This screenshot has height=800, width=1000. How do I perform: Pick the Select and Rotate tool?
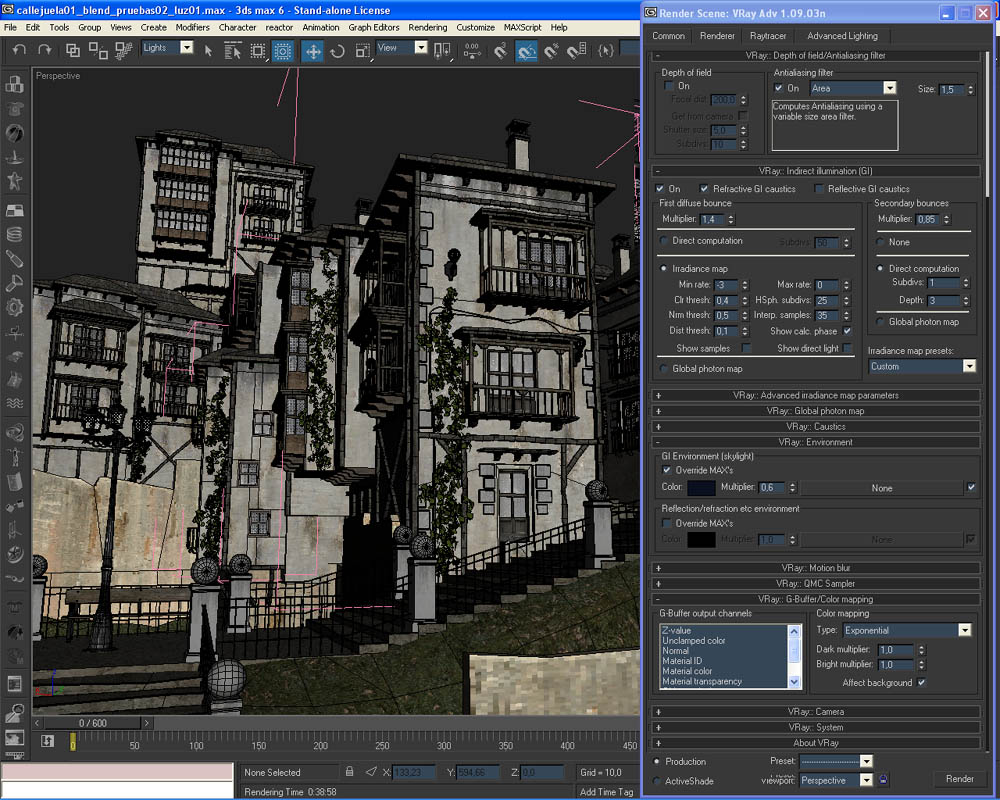tap(337, 50)
